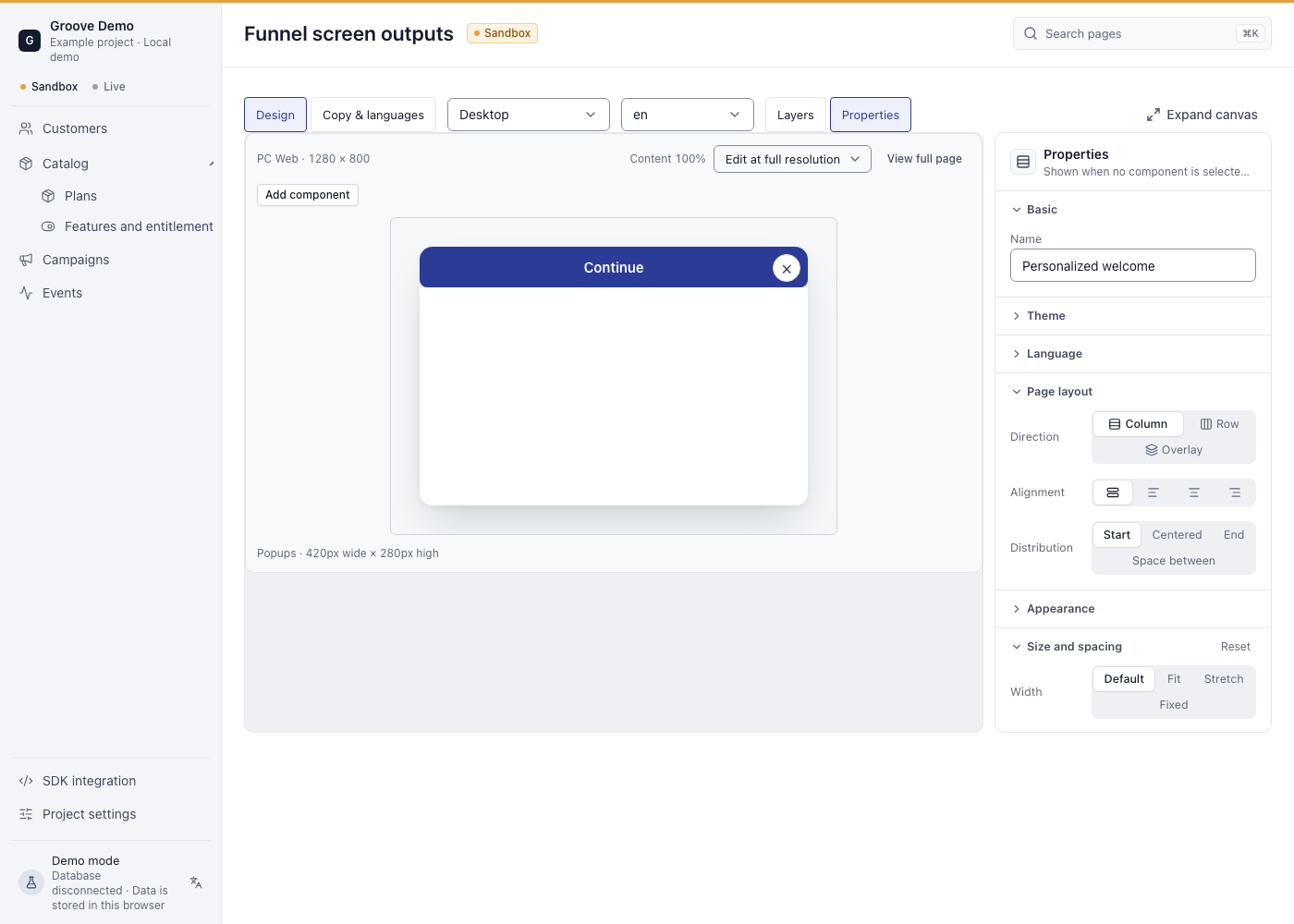This screenshot has height=924, width=1294.
Task: Select the stretch alignment icon
Action: [1113, 492]
